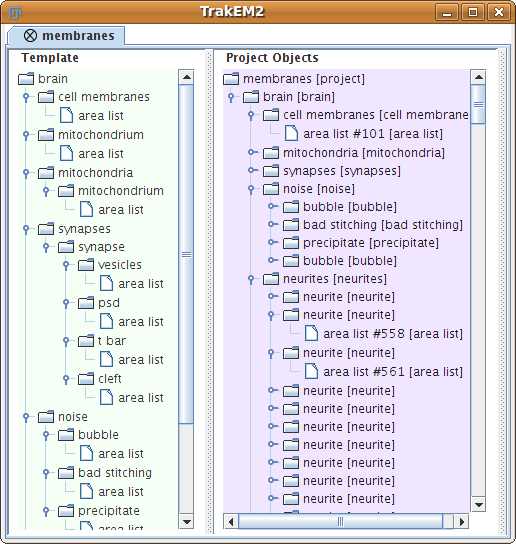Click the brain folder icon in Template
This screenshot has height=544, width=516.
point(26,79)
